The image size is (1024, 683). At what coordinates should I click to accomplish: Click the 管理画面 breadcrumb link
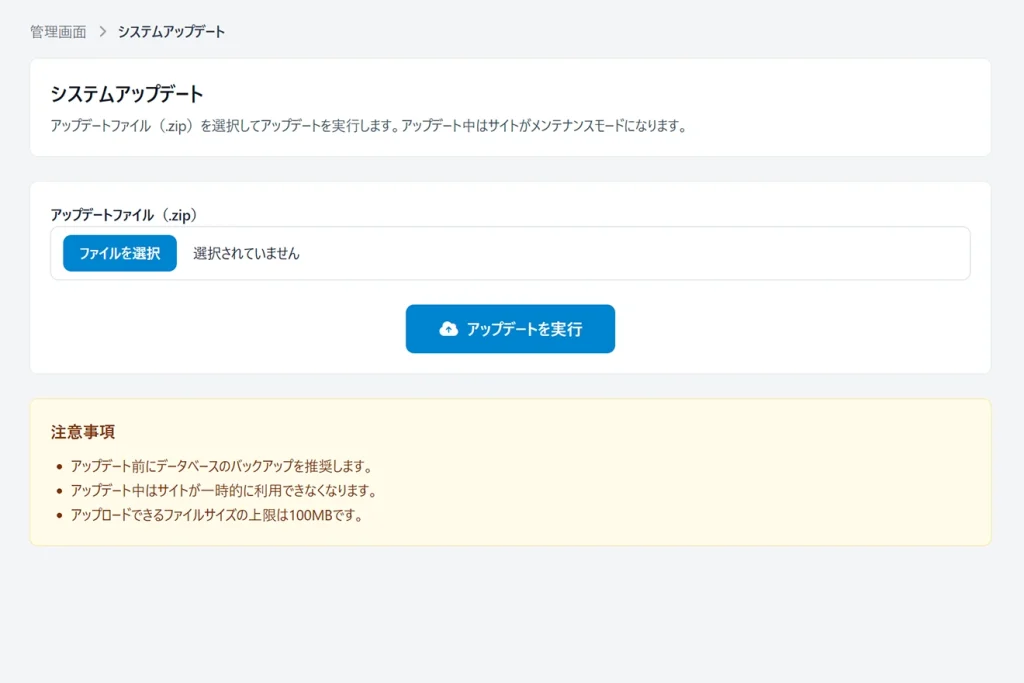(x=58, y=32)
